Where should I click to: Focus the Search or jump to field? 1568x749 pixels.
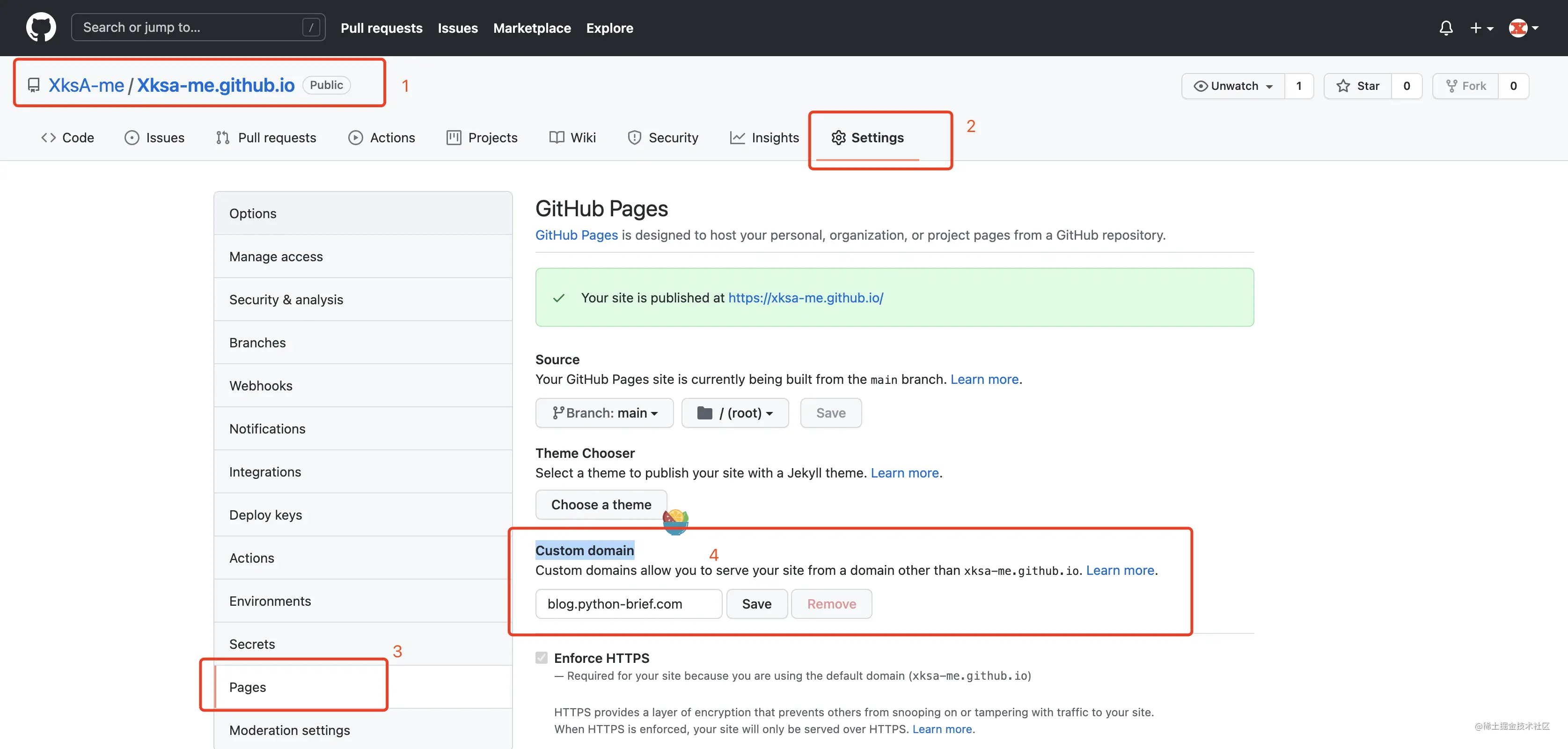[x=198, y=28]
